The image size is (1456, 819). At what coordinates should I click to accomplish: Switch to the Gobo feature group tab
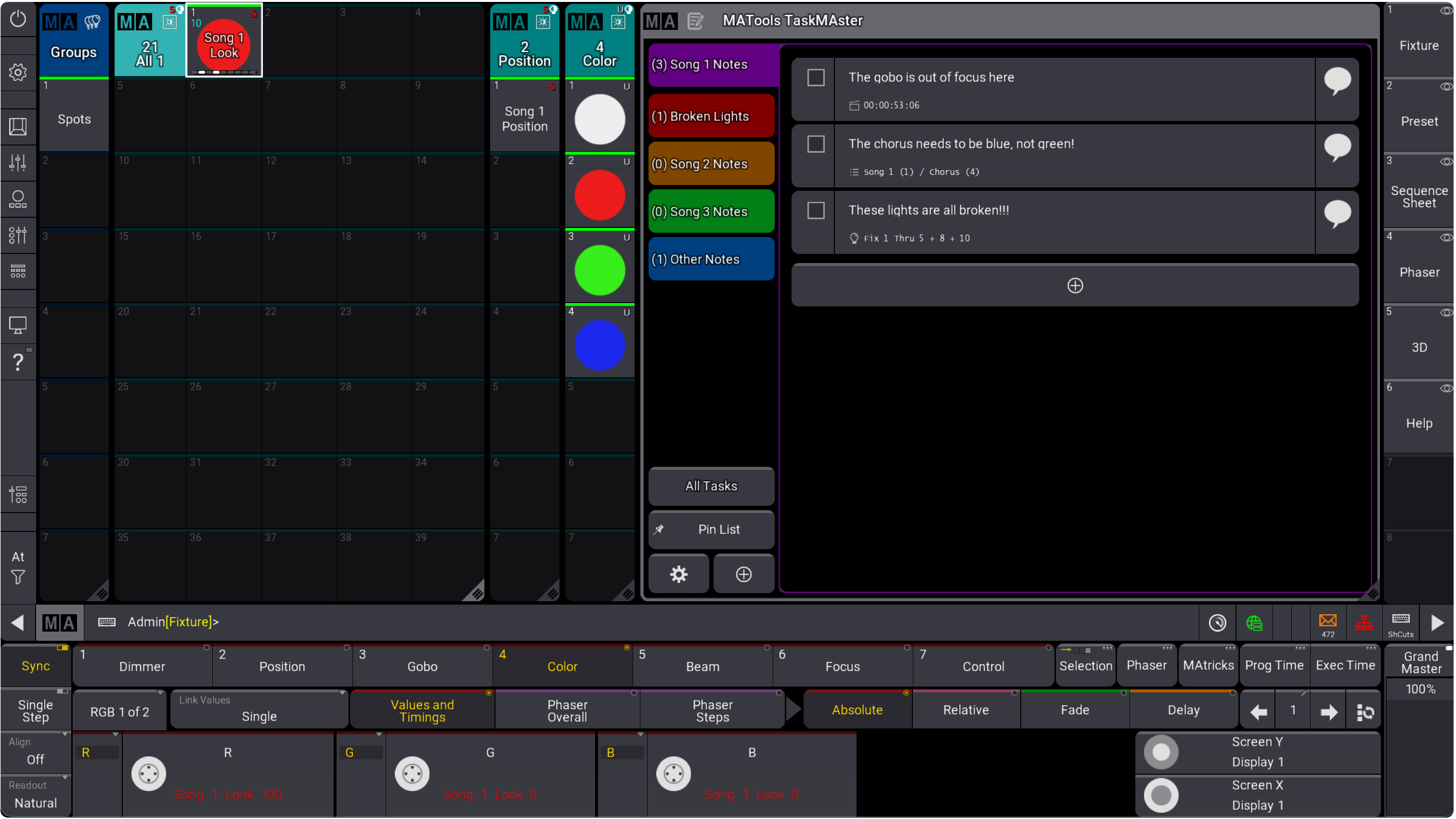(x=422, y=666)
